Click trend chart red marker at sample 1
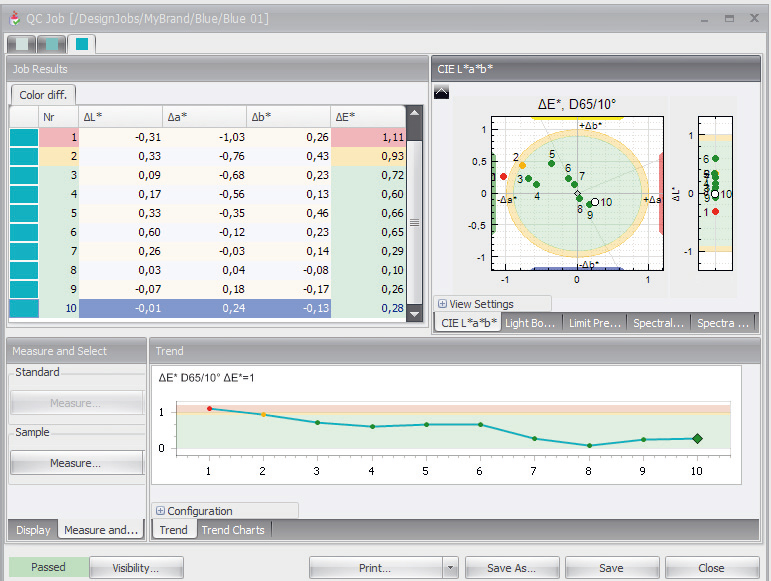771x581 pixels. pyautogui.click(x=209, y=408)
